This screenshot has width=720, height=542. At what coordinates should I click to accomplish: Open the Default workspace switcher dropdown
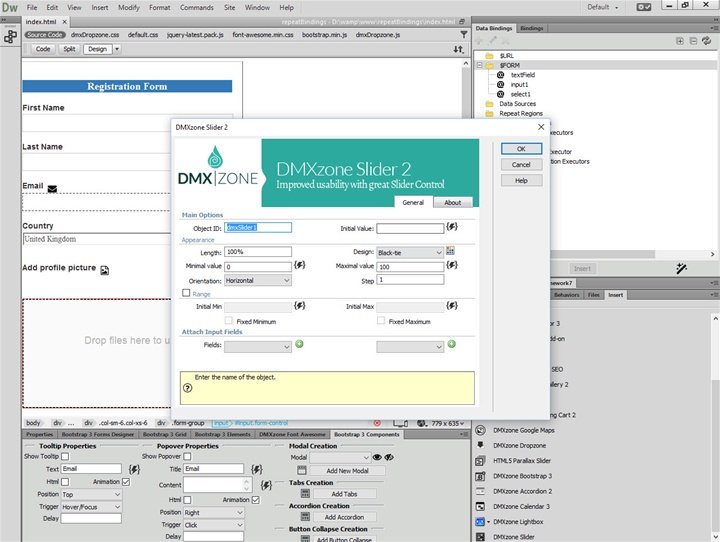(x=603, y=7)
